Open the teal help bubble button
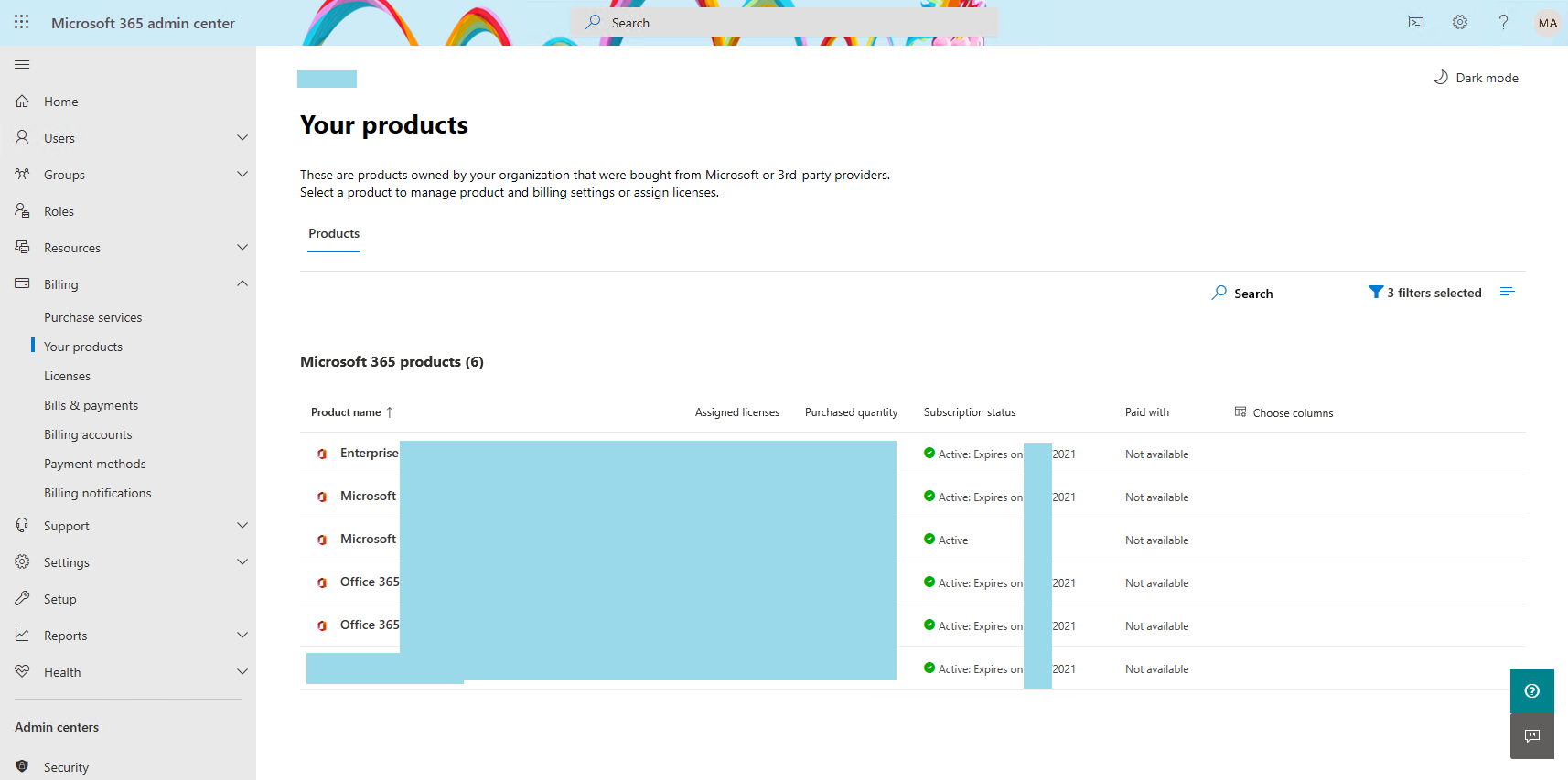This screenshot has height=780, width=1568. [x=1532, y=691]
